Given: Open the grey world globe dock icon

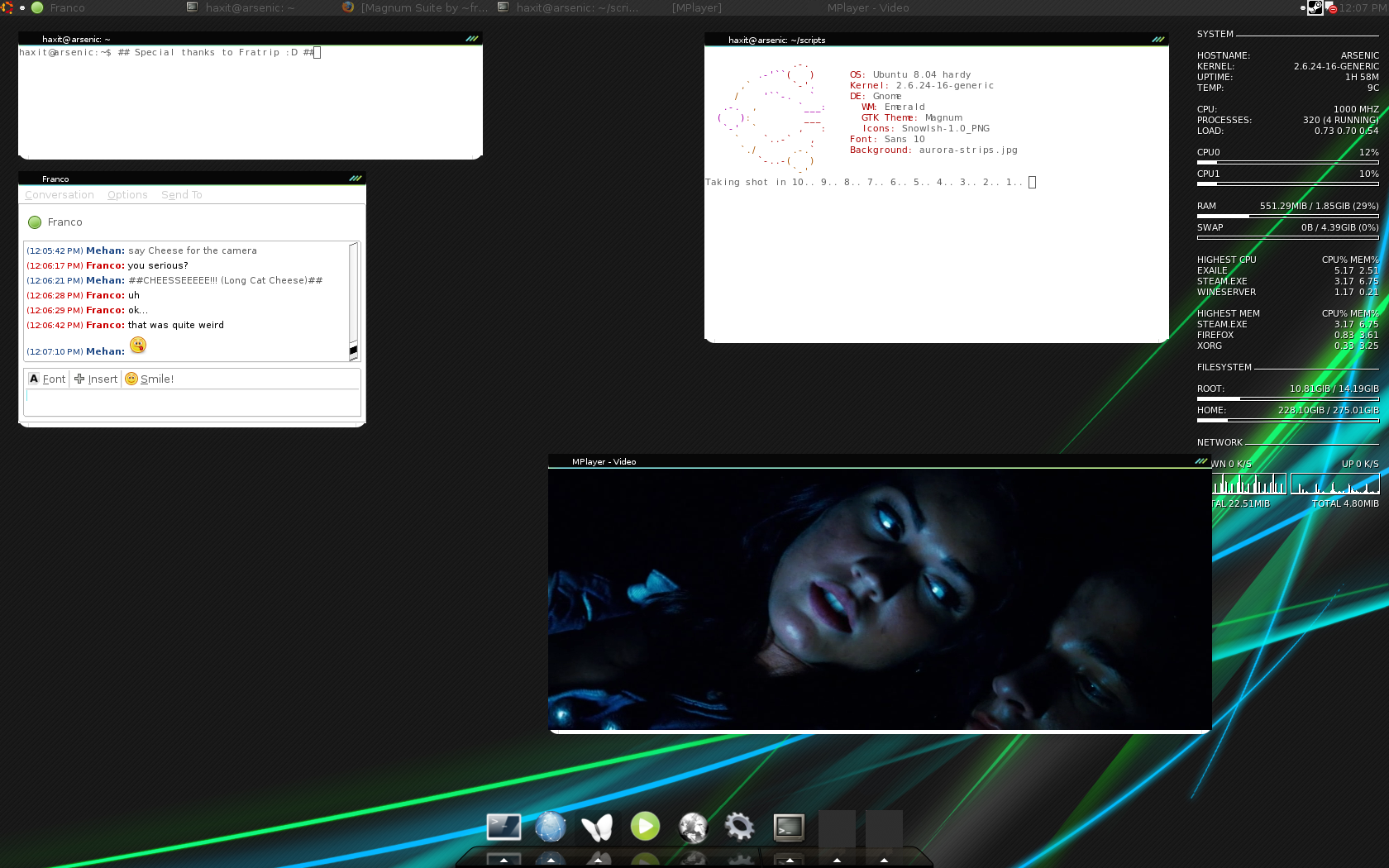Looking at the screenshot, I should pos(693,827).
